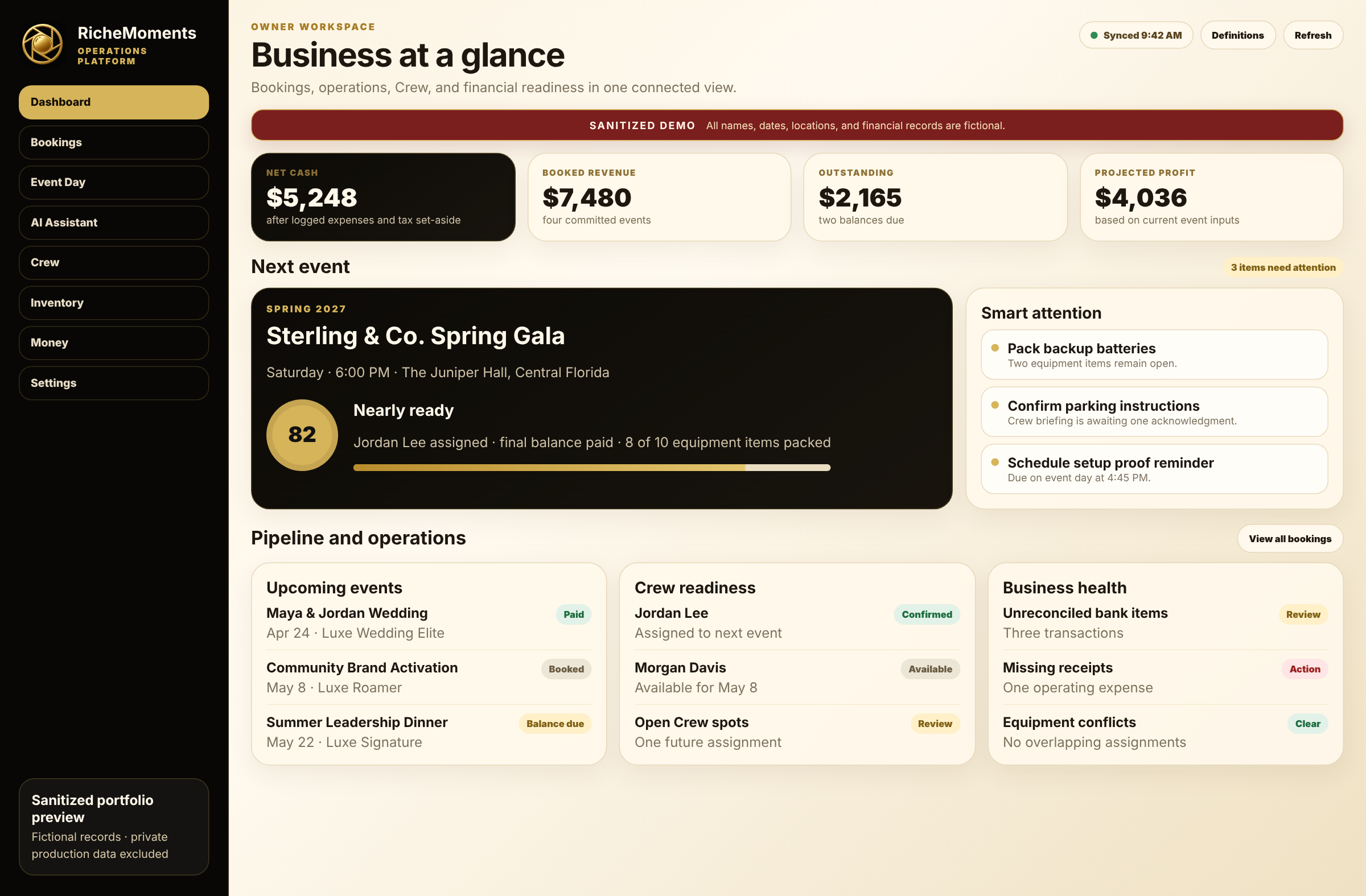Click the Balance due badge
Viewport: 1366px width, 896px height.
click(555, 724)
